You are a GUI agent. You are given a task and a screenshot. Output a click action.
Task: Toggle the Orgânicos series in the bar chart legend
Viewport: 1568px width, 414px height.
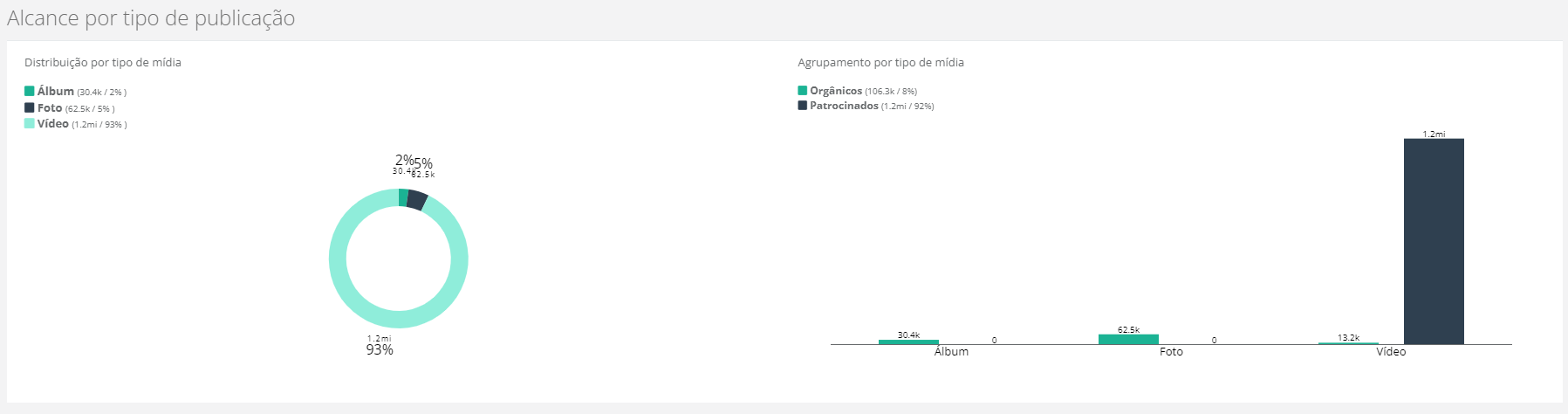[835, 91]
